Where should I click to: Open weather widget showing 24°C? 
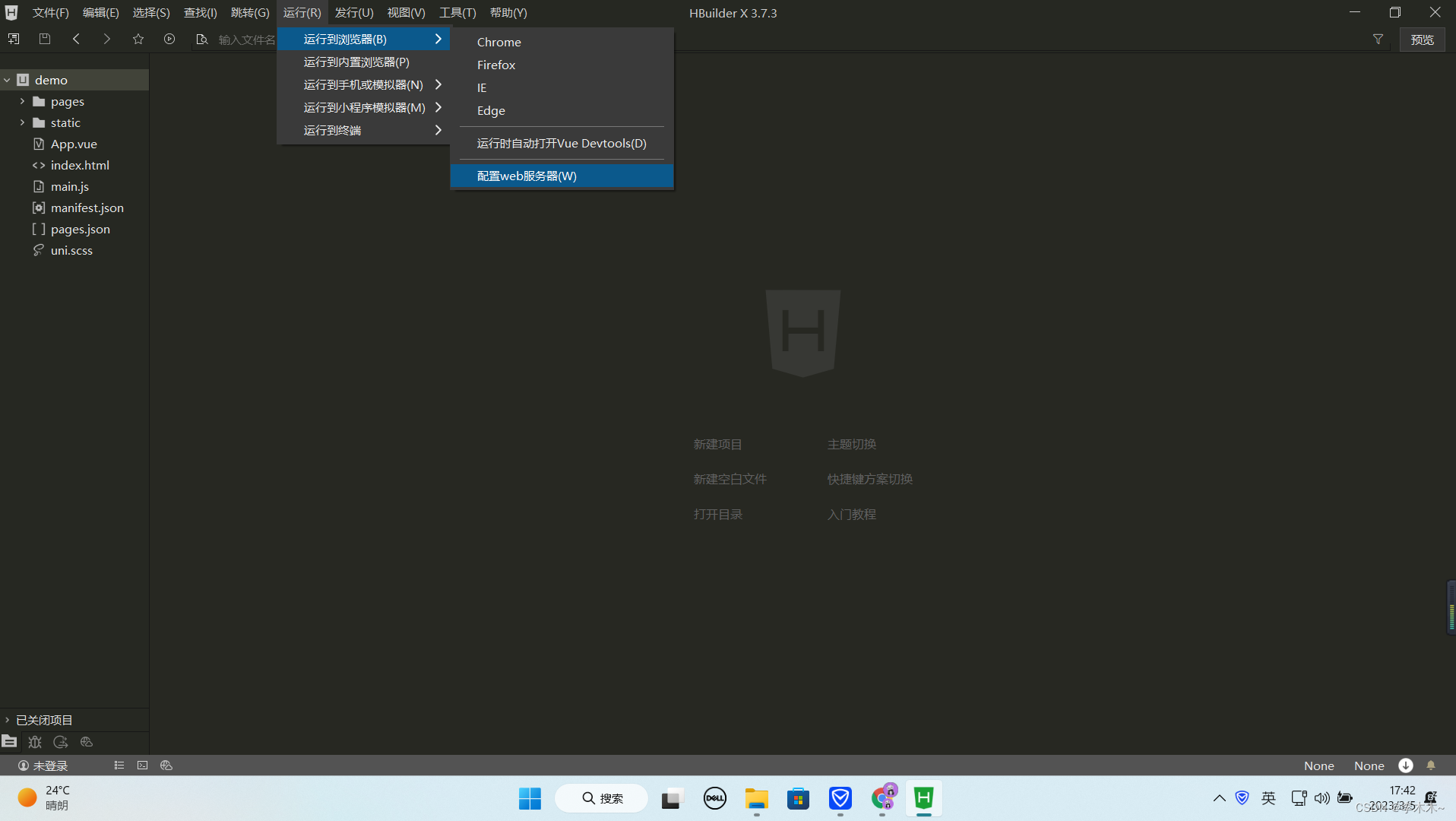click(44, 797)
